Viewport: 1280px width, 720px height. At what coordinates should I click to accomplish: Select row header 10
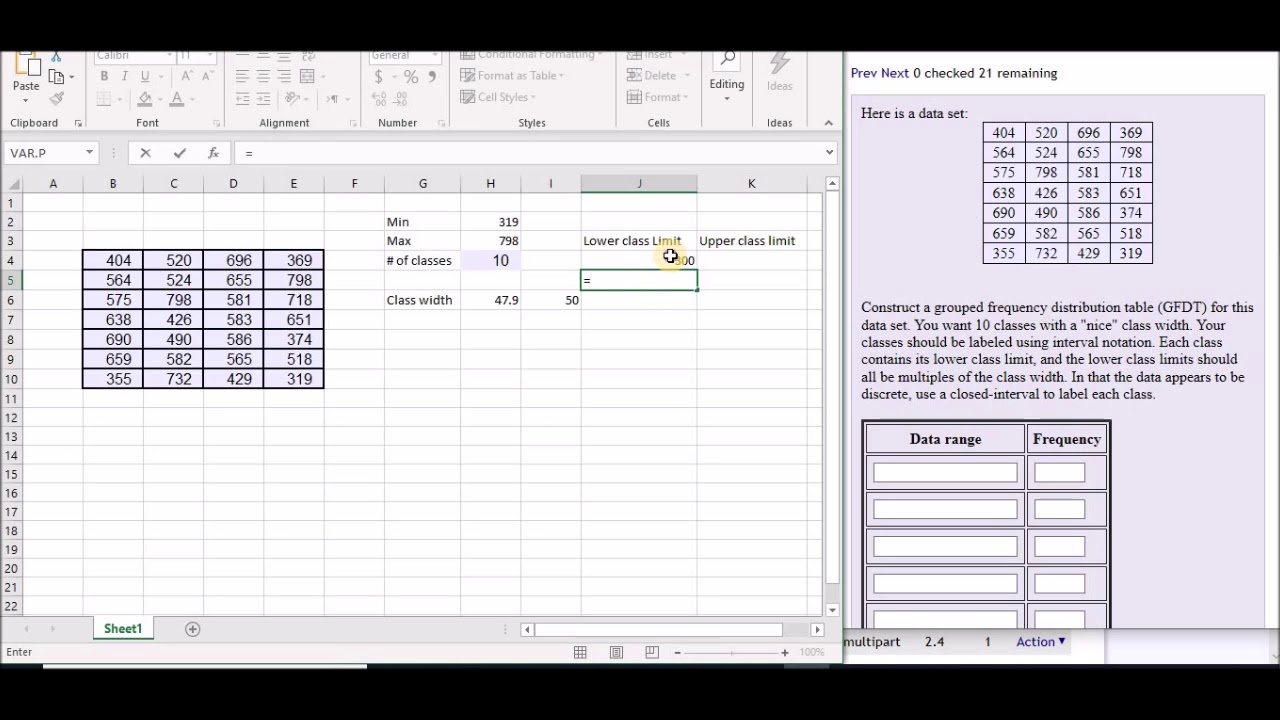[11, 379]
